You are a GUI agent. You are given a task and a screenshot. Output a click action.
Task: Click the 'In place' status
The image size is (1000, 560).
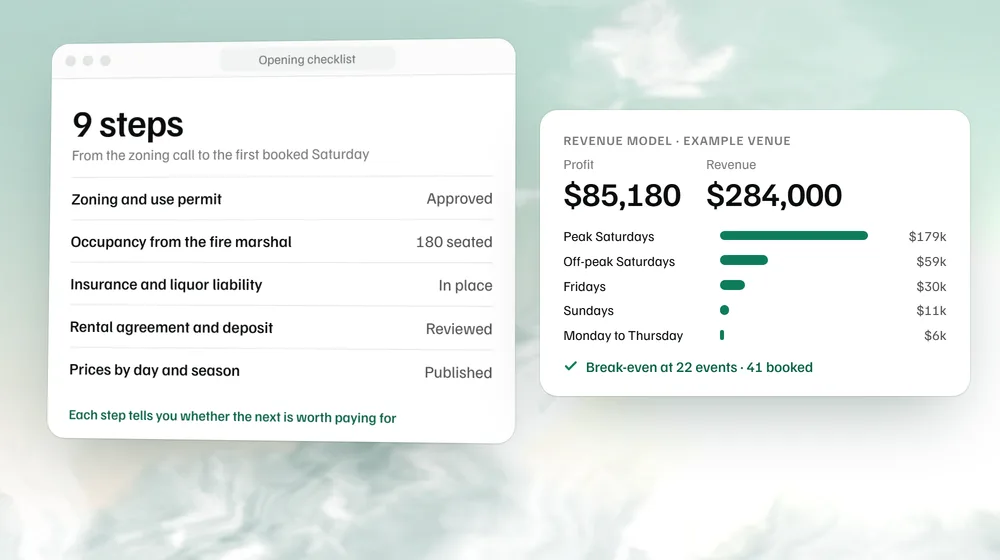pyautogui.click(x=465, y=285)
